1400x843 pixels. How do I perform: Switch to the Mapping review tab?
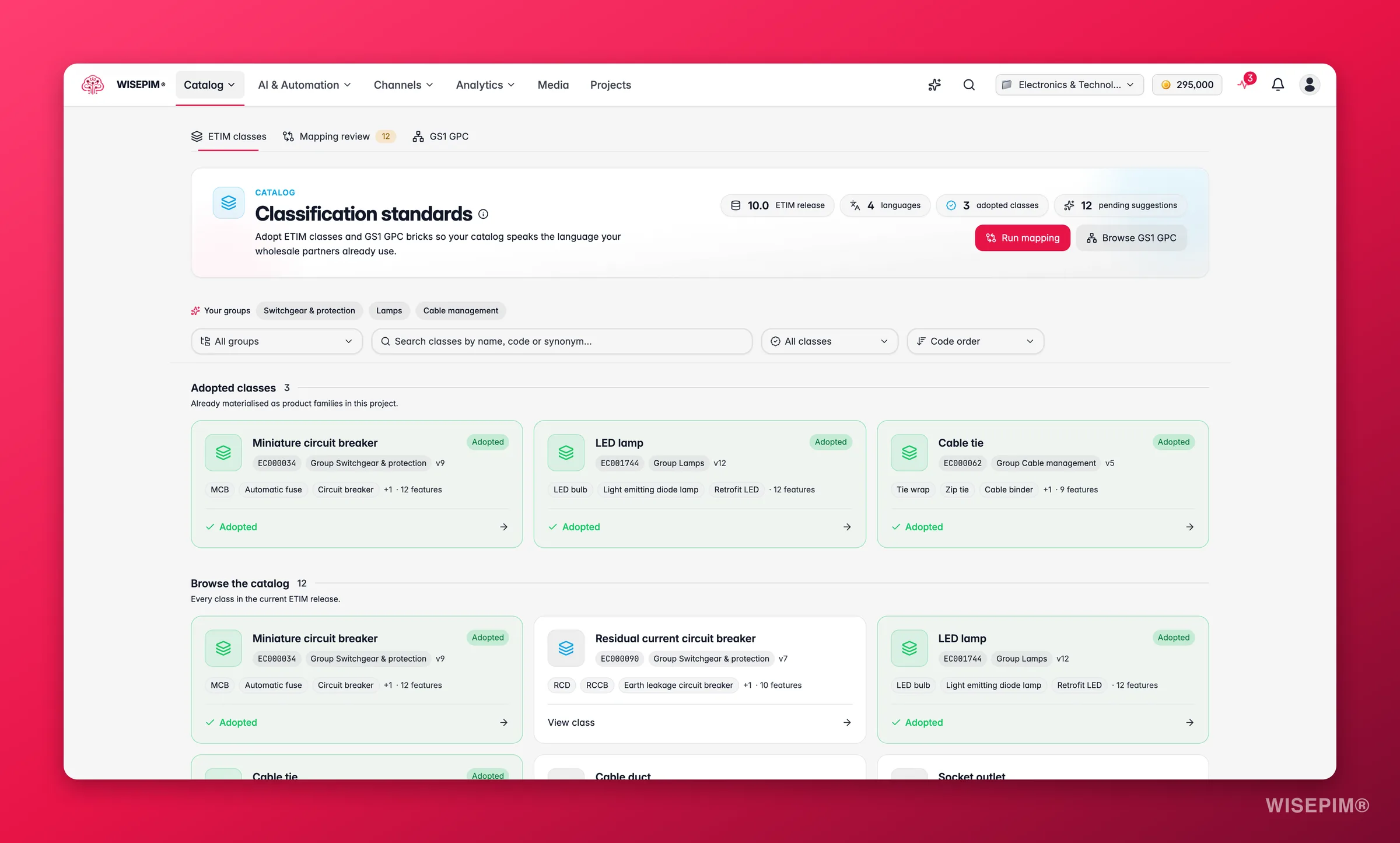(x=339, y=137)
